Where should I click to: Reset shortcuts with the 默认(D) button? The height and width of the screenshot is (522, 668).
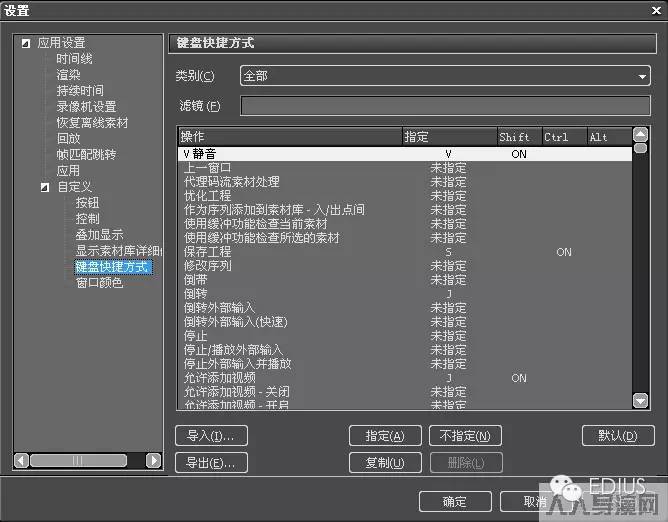point(617,436)
